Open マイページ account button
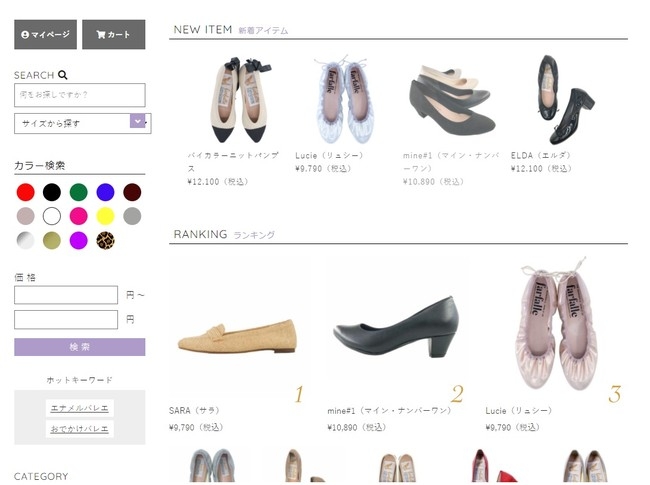The width and height of the screenshot is (650, 485). point(45,35)
